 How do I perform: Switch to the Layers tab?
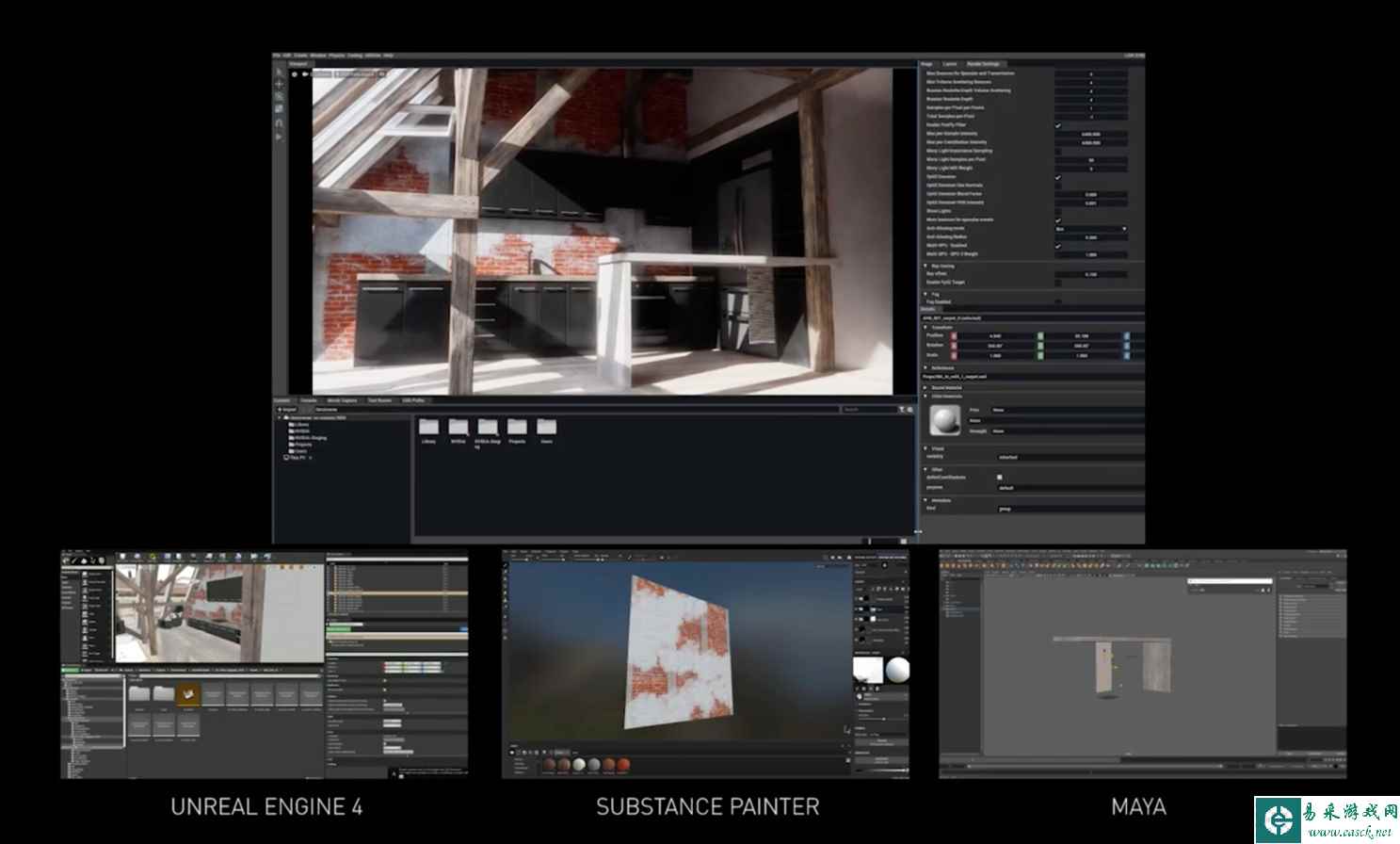coord(950,64)
